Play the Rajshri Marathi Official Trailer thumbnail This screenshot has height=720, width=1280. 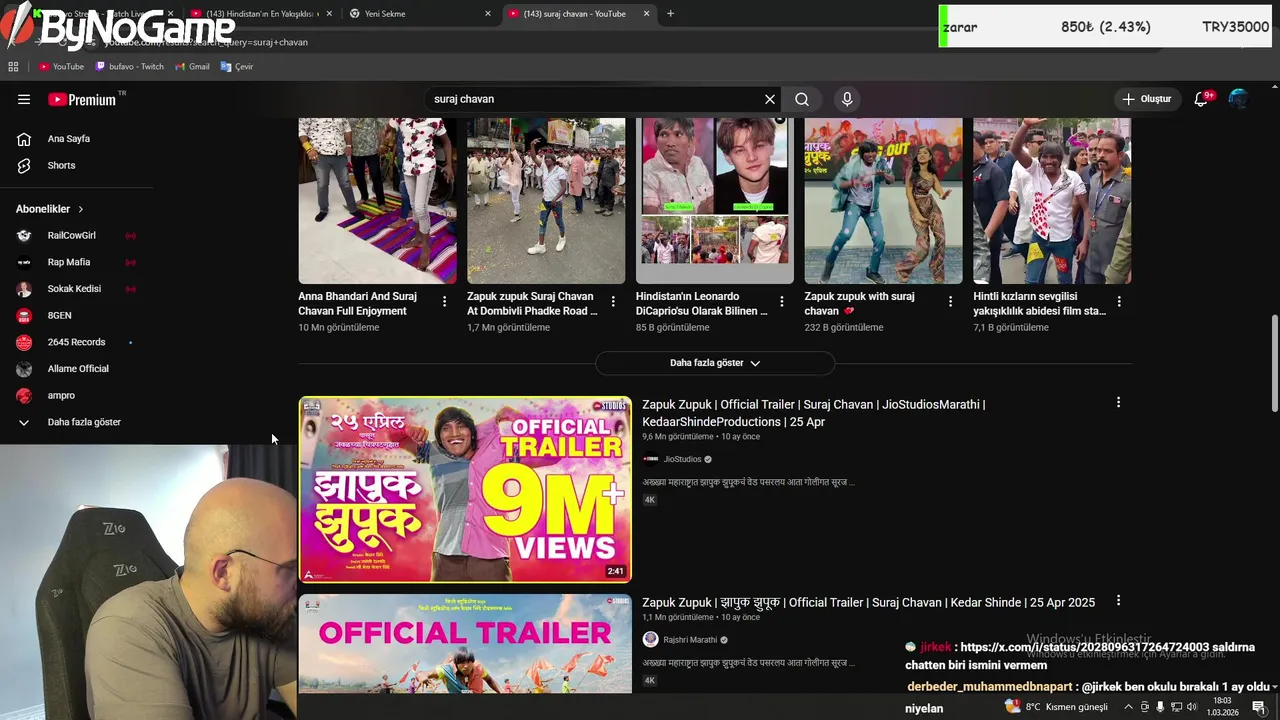coord(465,644)
